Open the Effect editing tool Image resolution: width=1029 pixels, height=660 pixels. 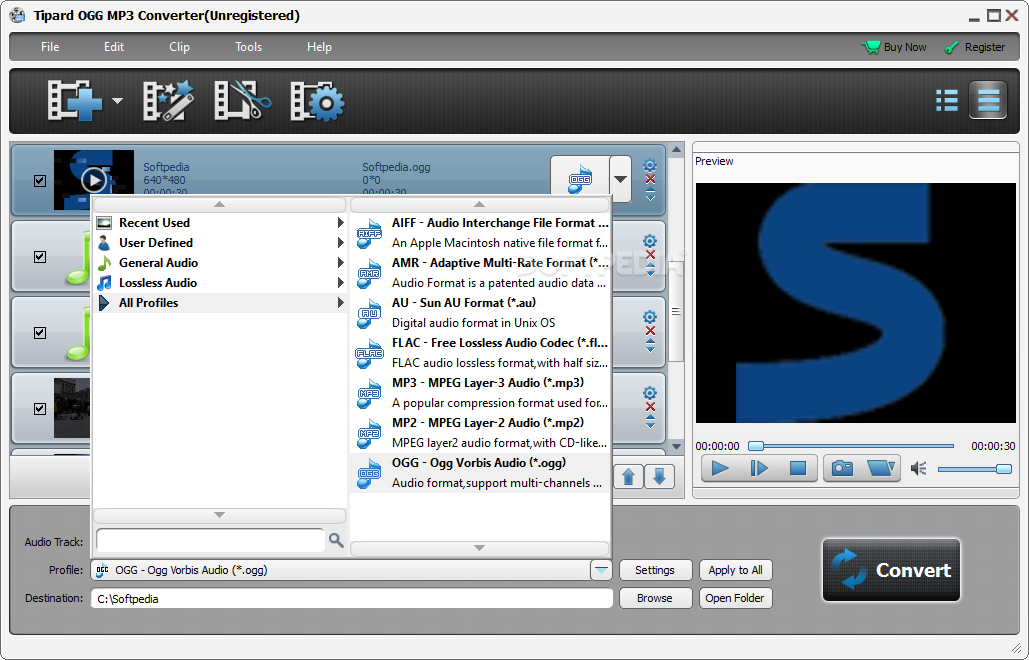[168, 100]
